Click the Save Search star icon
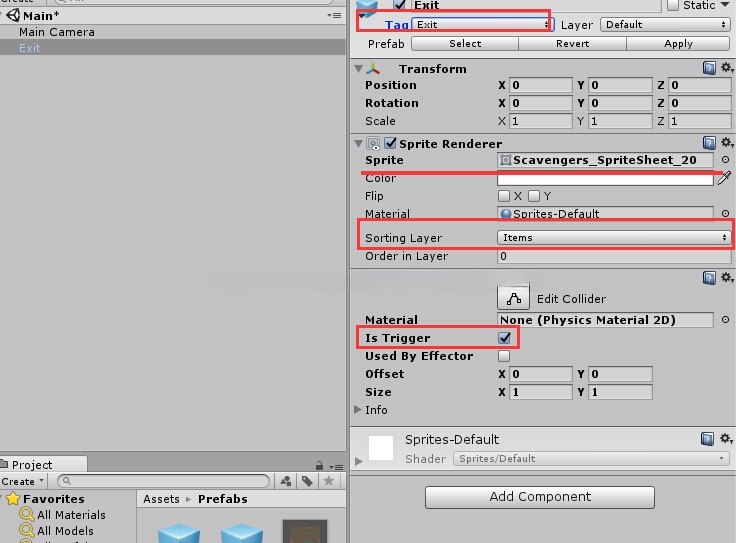This screenshot has width=736, height=543. click(x=329, y=481)
